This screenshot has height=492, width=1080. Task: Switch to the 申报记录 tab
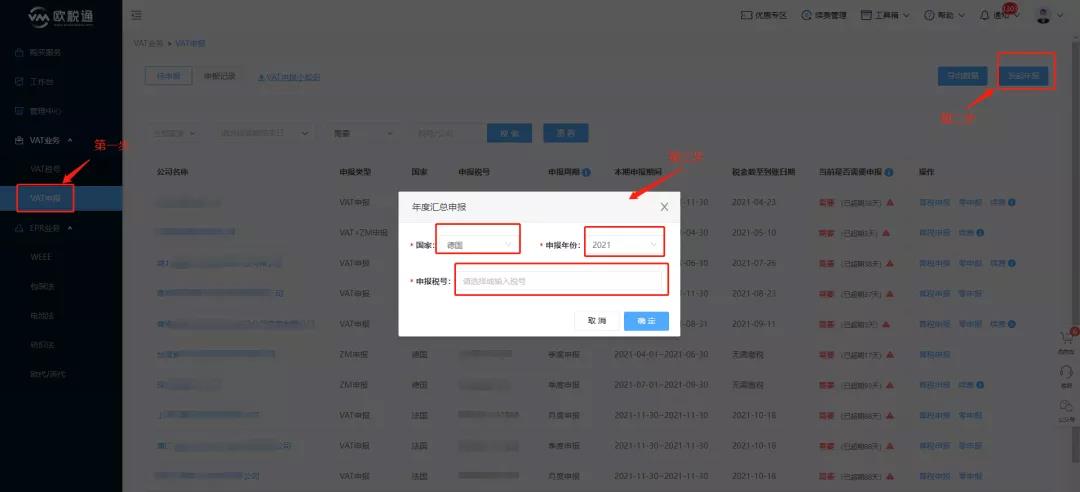(220, 76)
